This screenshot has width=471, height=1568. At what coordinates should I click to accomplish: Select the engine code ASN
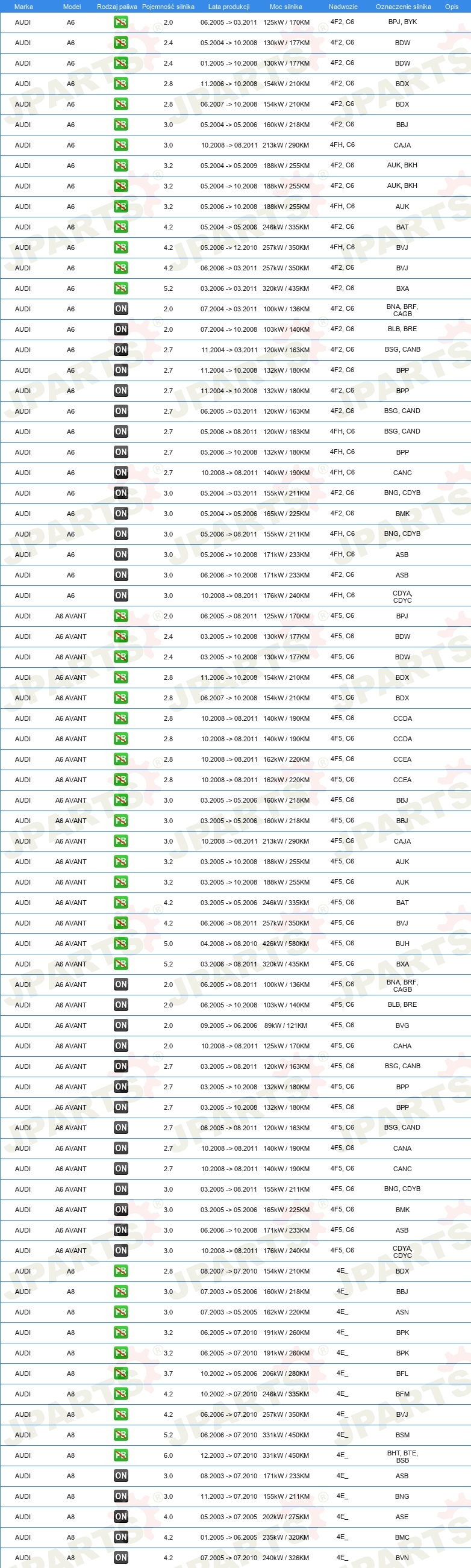point(402,1311)
